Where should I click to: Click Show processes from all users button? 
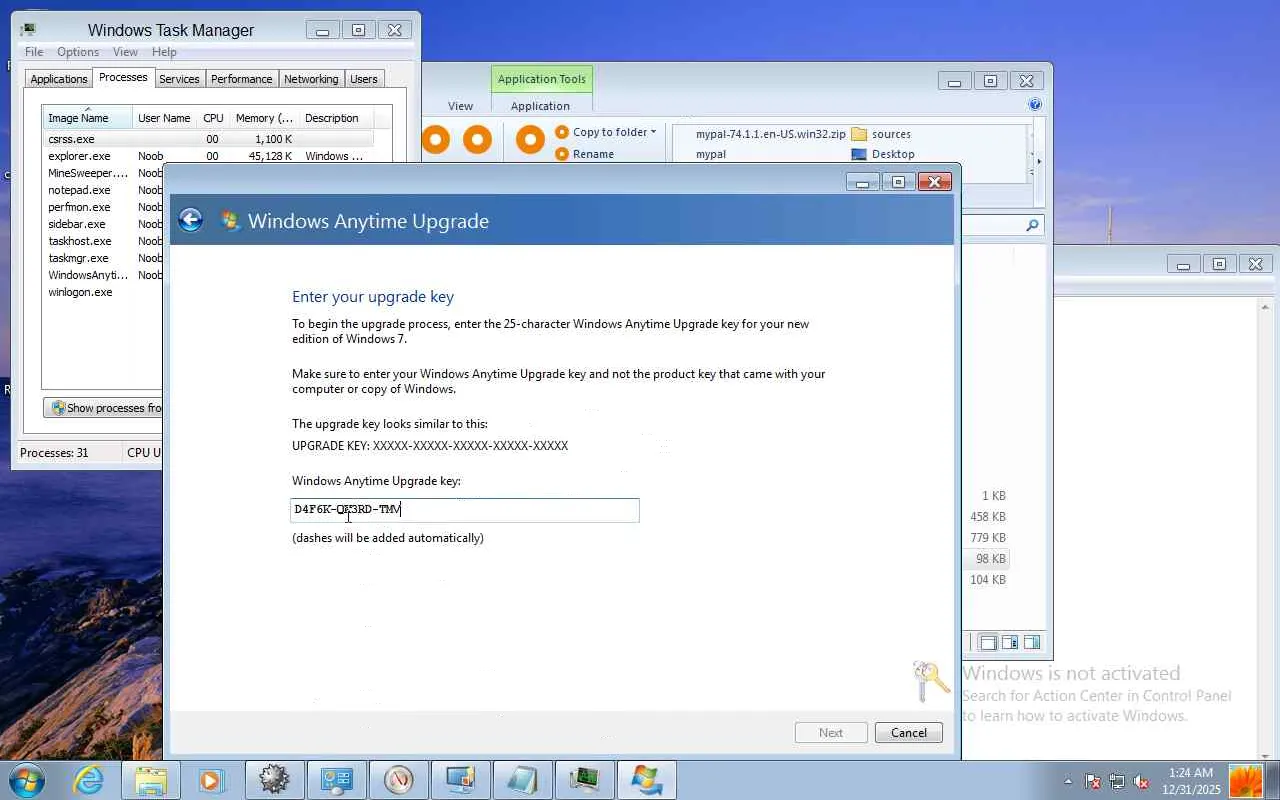104,408
